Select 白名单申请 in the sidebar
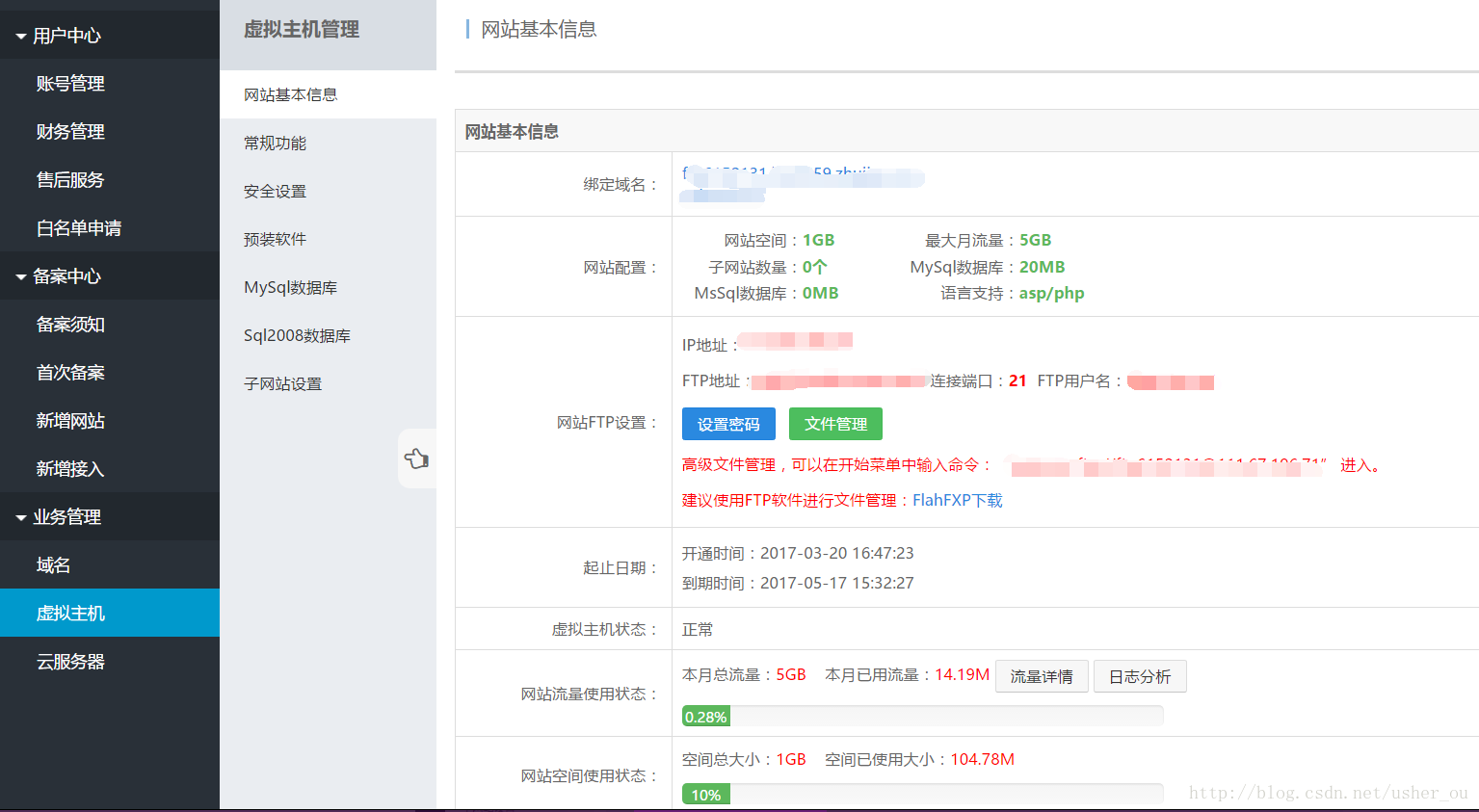1479x812 pixels. point(79,228)
